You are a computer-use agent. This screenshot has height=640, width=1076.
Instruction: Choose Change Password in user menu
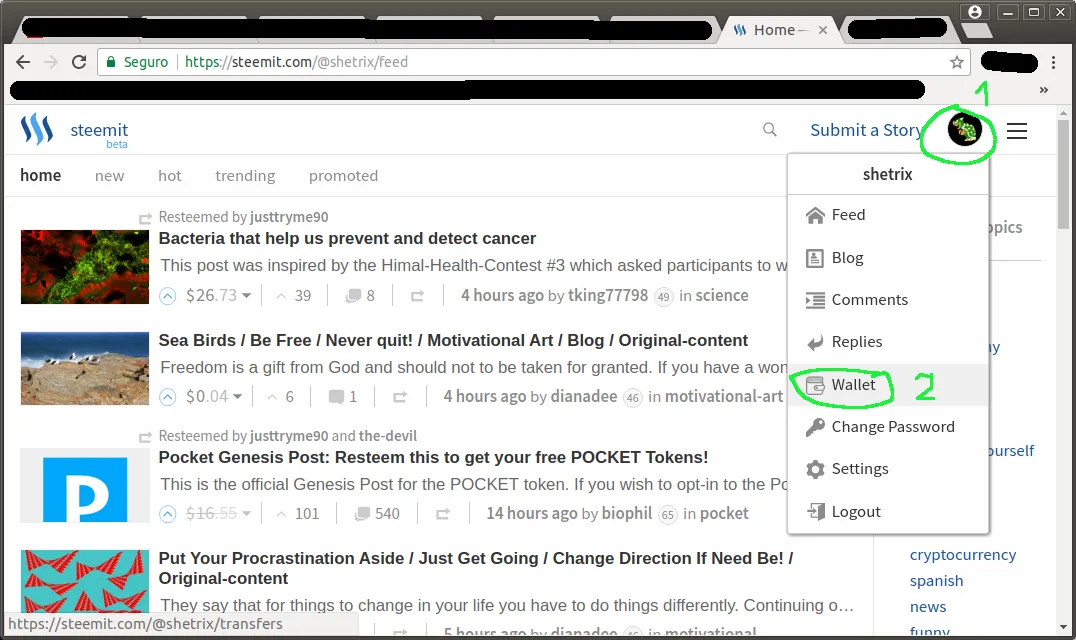click(x=888, y=427)
